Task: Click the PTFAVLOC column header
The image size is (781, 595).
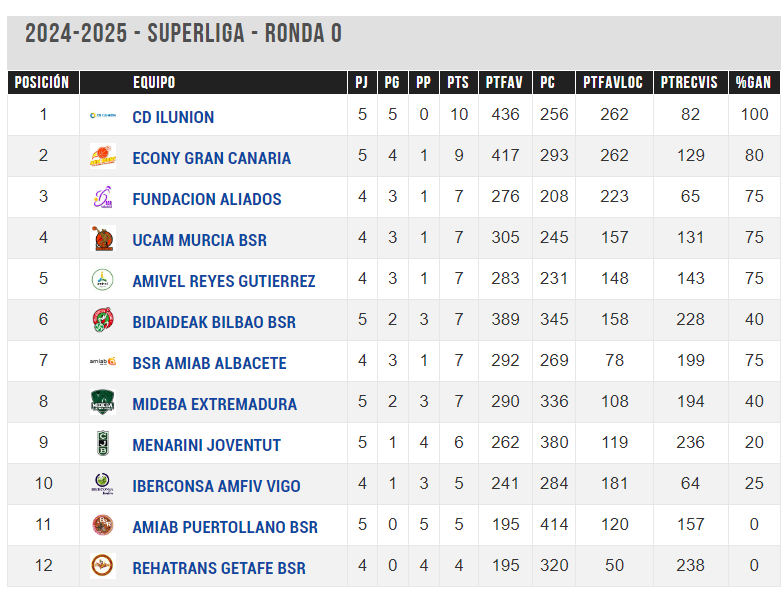Action: click(614, 82)
